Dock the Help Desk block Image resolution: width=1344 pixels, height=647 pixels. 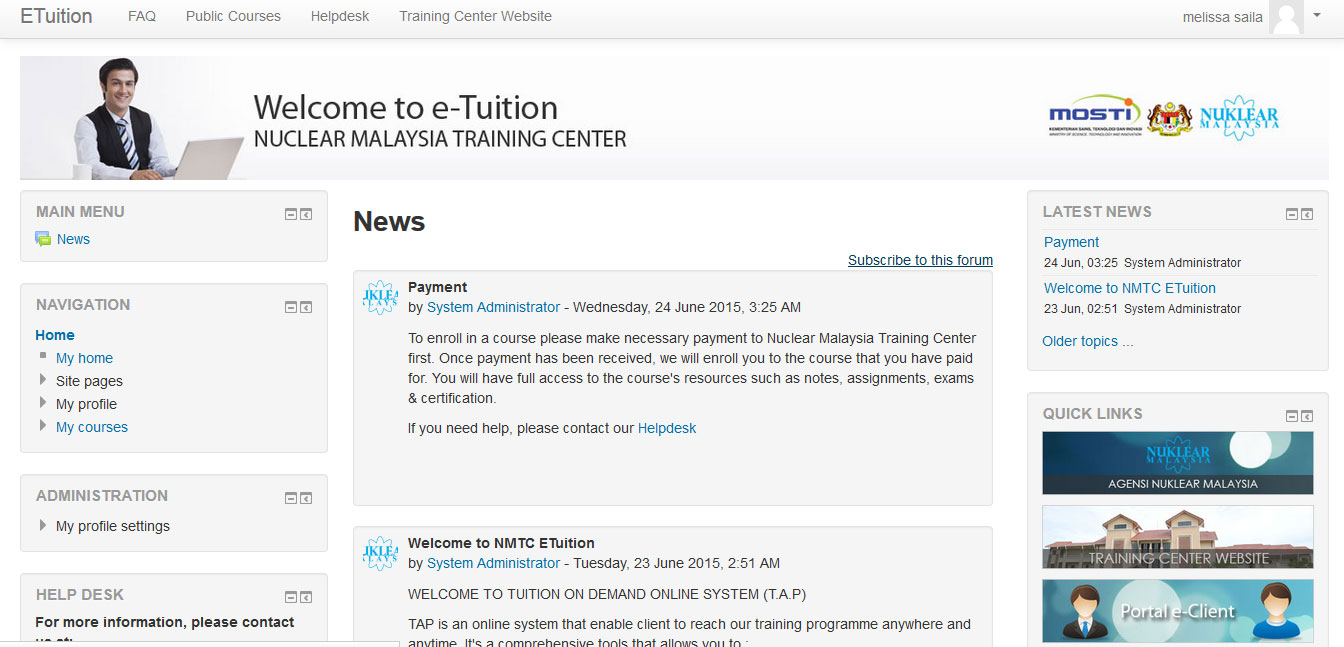coord(306,597)
